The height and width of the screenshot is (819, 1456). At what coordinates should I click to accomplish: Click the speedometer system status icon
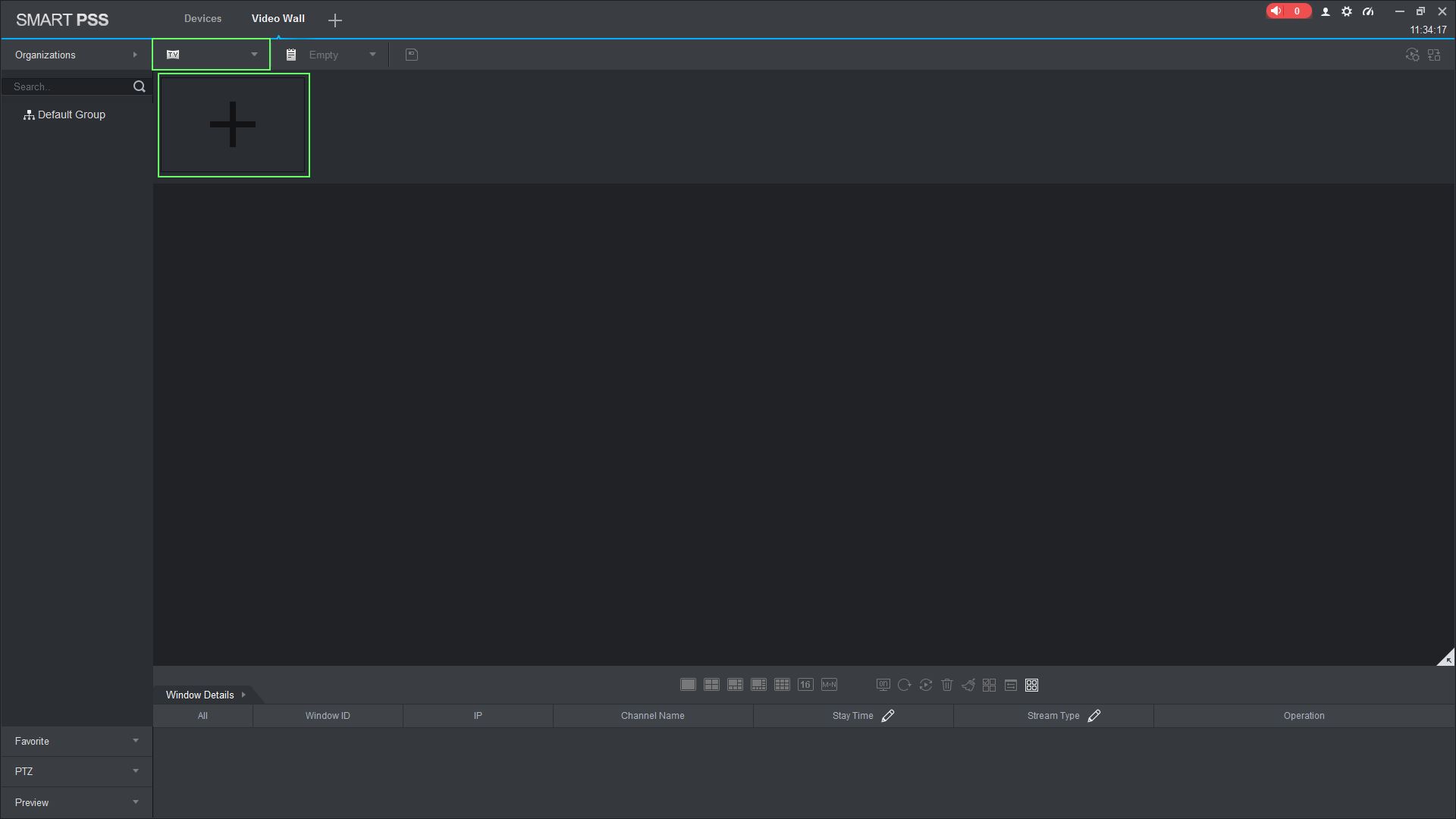[x=1368, y=11]
